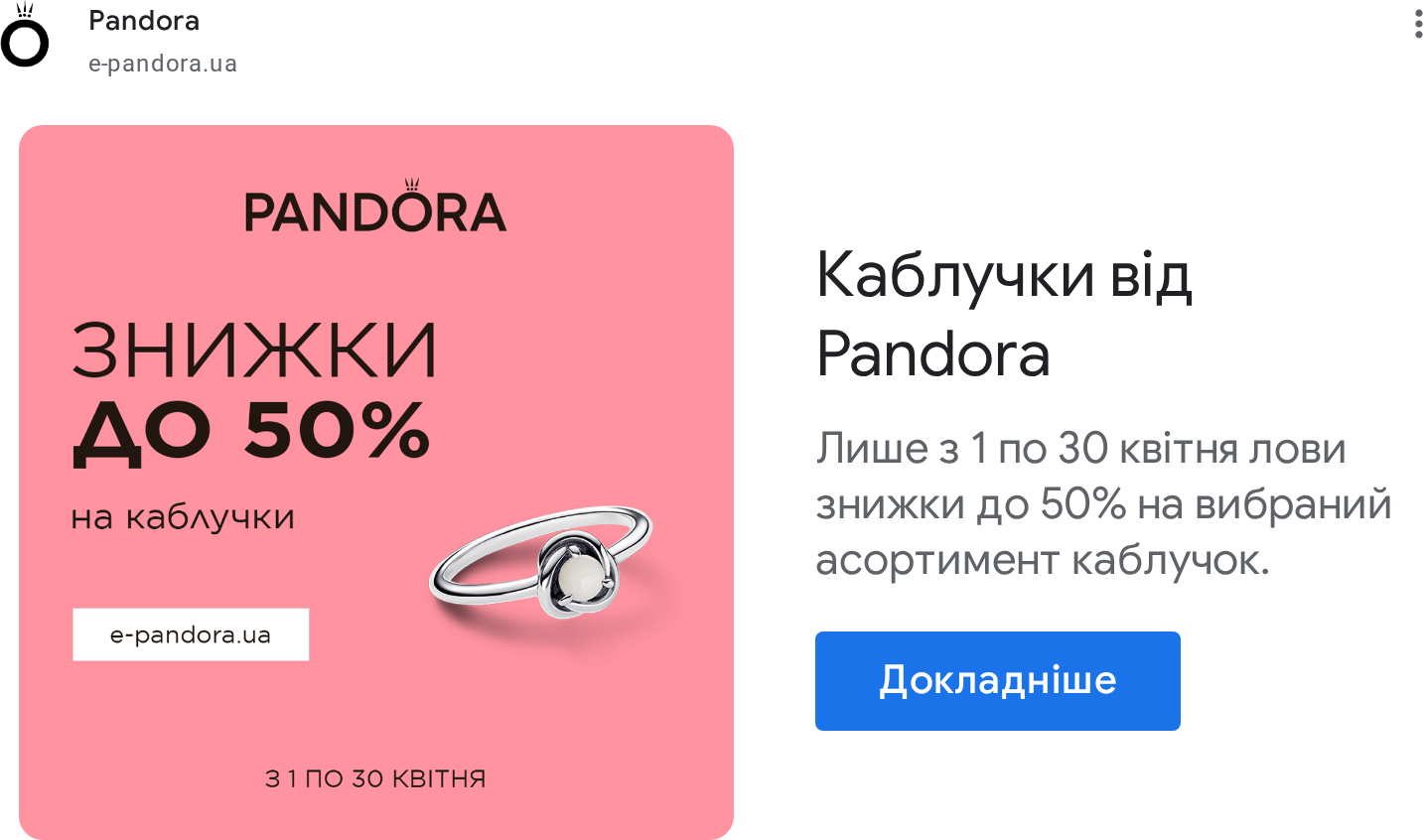Click the word Pandora in the headline
Image resolution: width=1423 pixels, height=840 pixels.
932,354
